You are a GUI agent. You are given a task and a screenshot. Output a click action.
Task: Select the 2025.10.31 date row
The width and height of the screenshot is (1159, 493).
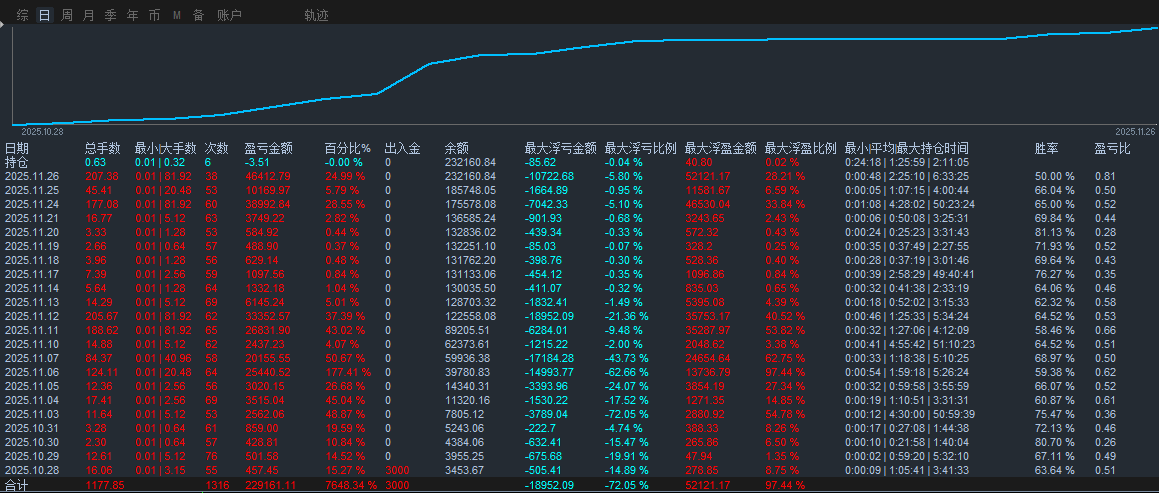(x=580, y=428)
